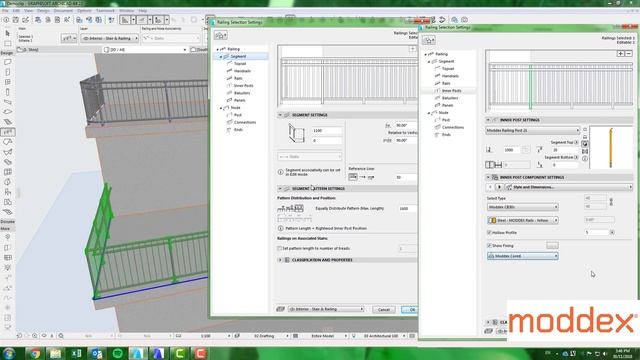Collapse Inner Post Settings panel
The width and height of the screenshot is (640, 360).
point(488,120)
